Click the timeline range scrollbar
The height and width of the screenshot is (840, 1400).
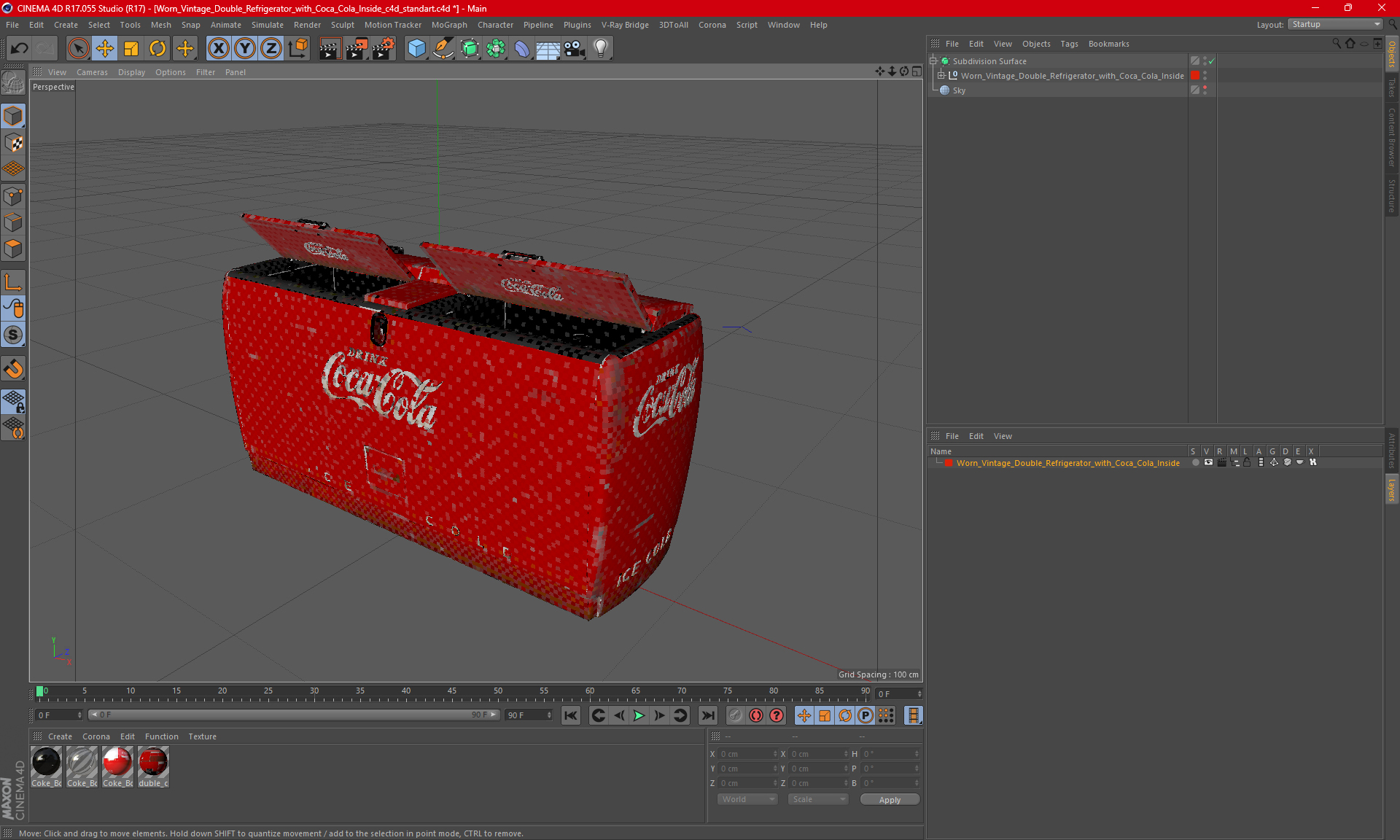[294, 715]
